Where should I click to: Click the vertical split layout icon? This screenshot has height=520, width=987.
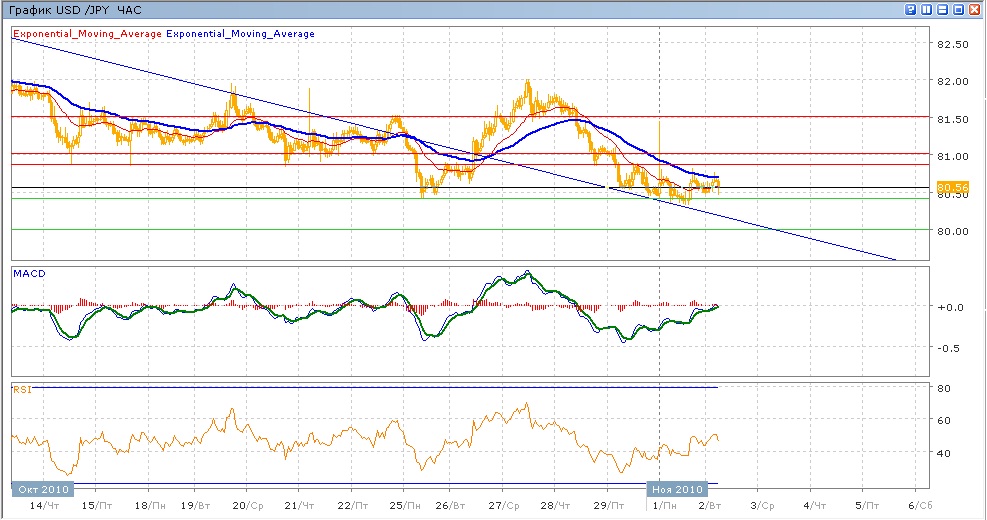coord(927,9)
